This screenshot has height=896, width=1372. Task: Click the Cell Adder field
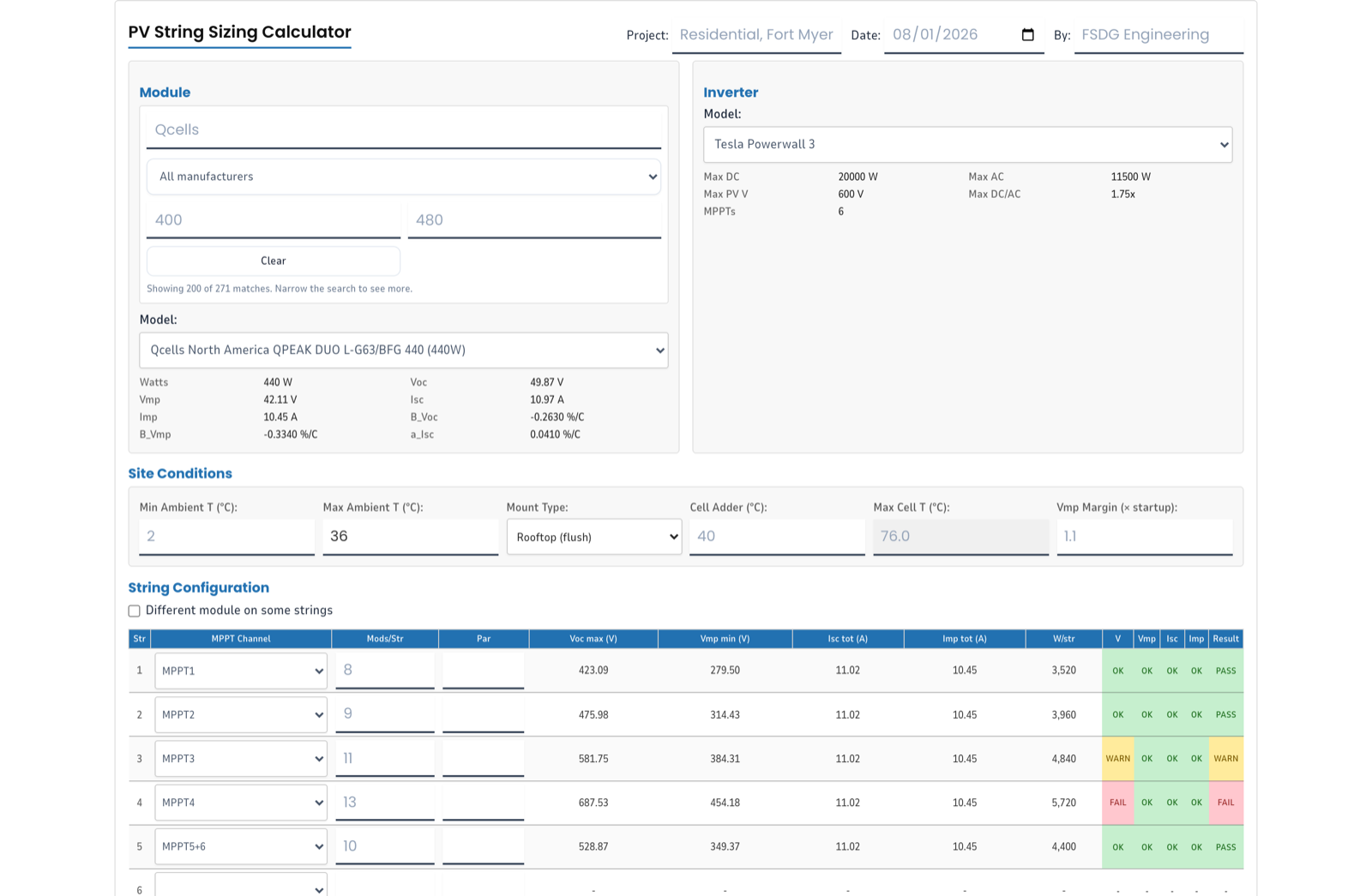coord(777,537)
